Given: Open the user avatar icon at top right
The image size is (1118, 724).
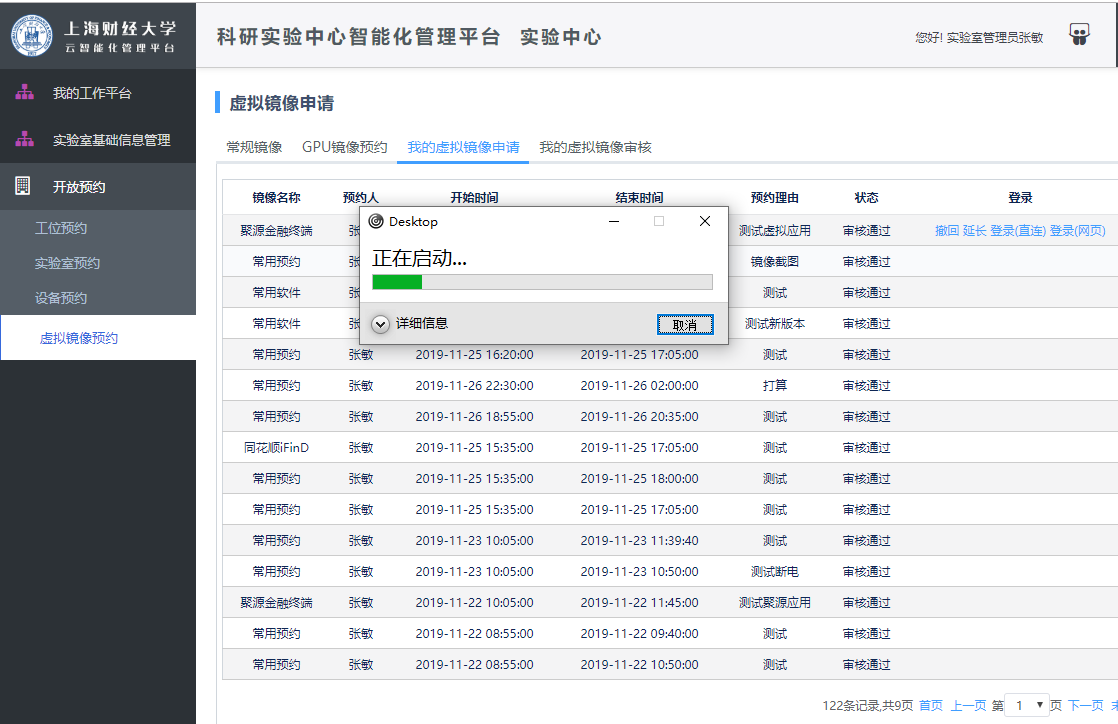Looking at the screenshot, I should pyautogui.click(x=1079, y=35).
